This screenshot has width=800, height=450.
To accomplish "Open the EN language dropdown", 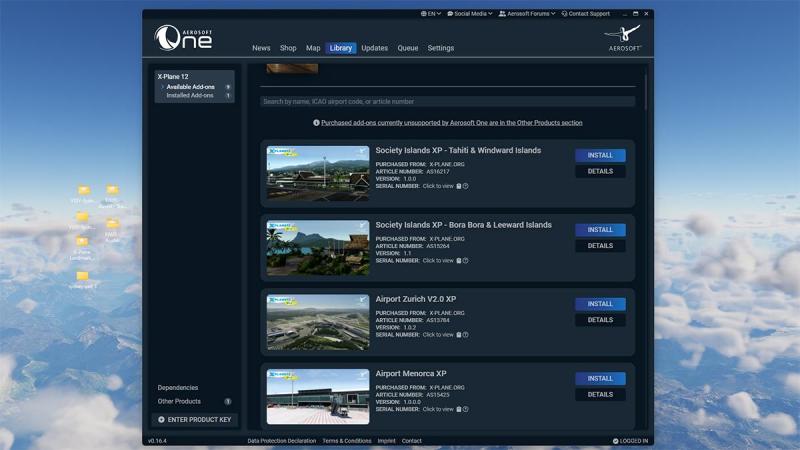I will (431, 14).
